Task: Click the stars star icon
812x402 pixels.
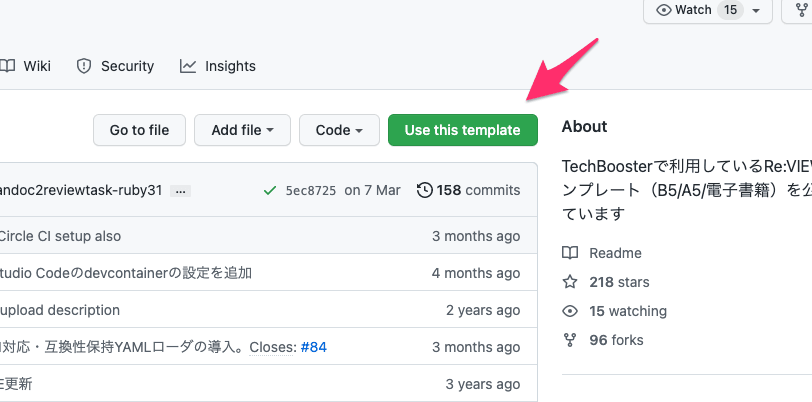Action: (x=570, y=282)
